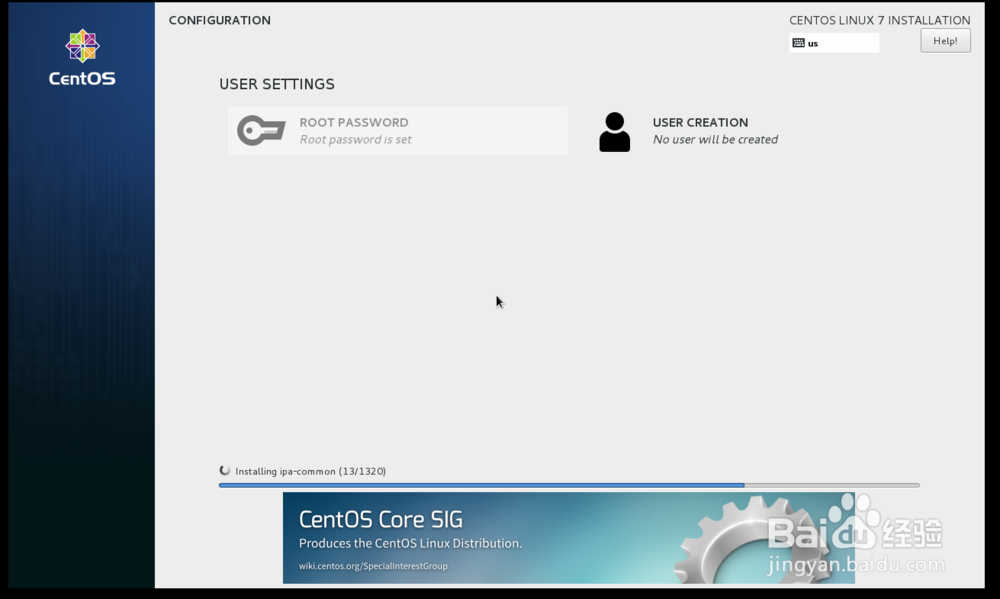The image size is (1000, 599).
Task: Click the installation spinner icon
Action: pos(224,471)
